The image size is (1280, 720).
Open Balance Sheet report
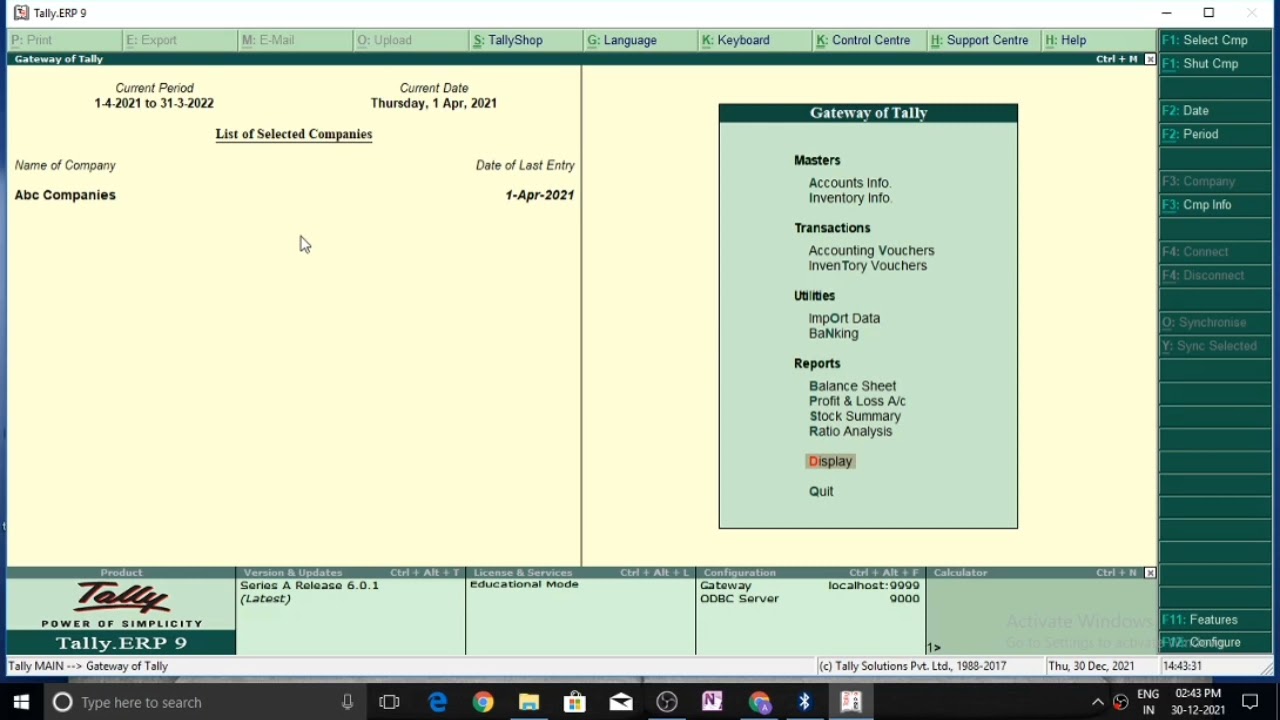tap(852, 386)
